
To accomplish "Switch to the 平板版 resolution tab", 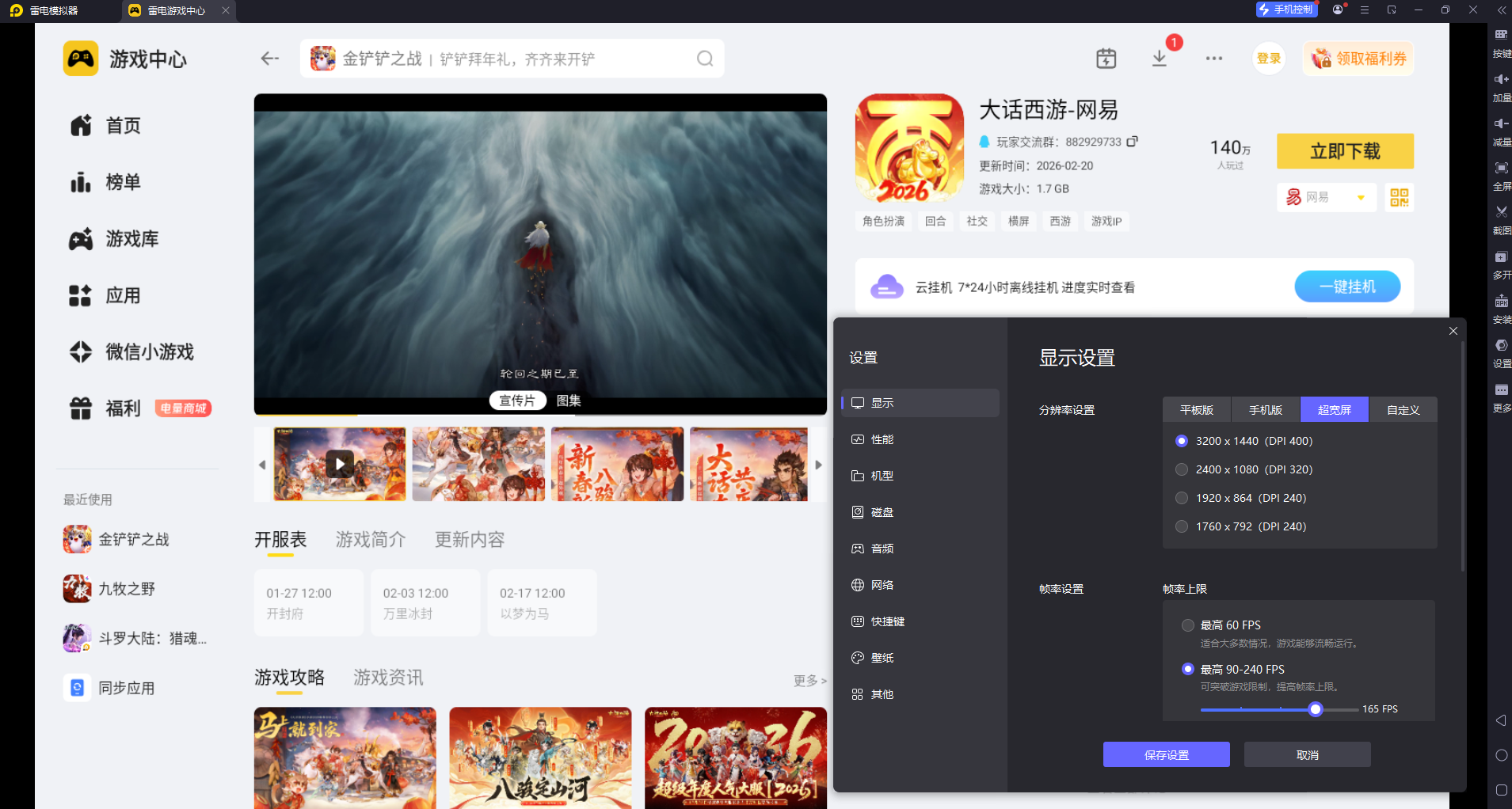I will pyautogui.click(x=1197, y=409).
